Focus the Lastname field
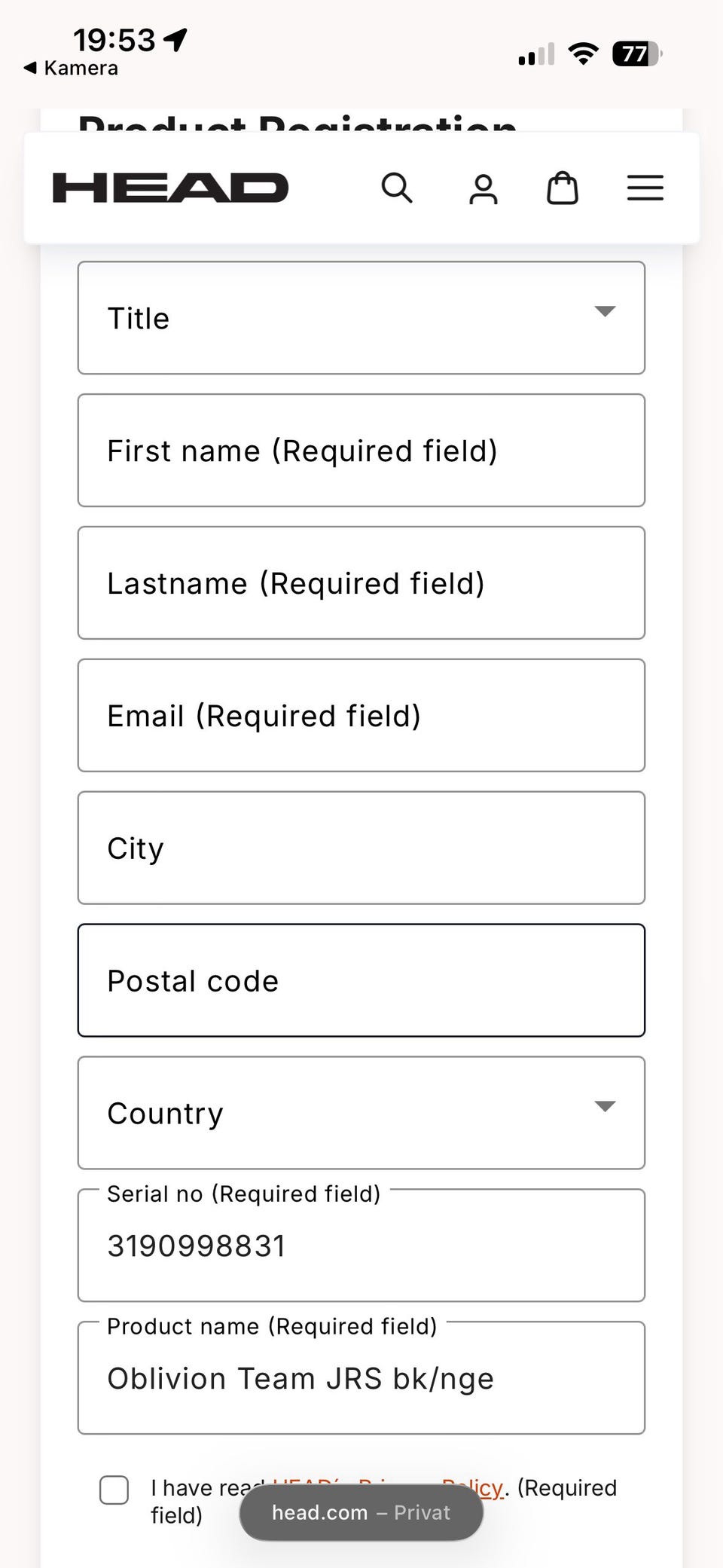Viewport: 723px width, 1568px height. [x=361, y=583]
